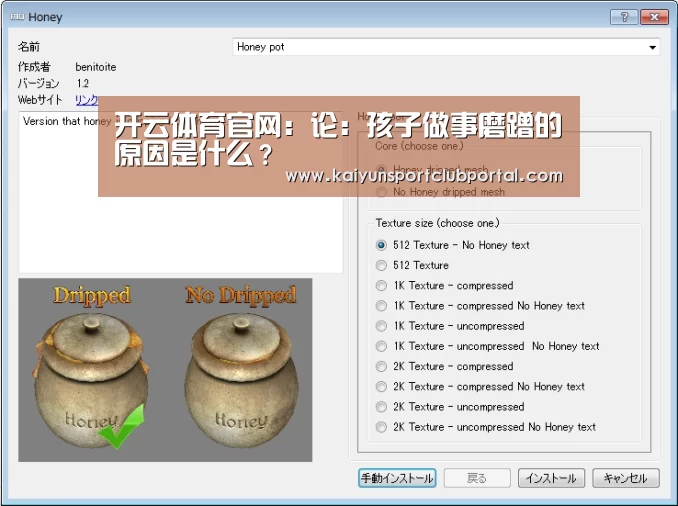Click the 戻る back button

tap(477, 478)
